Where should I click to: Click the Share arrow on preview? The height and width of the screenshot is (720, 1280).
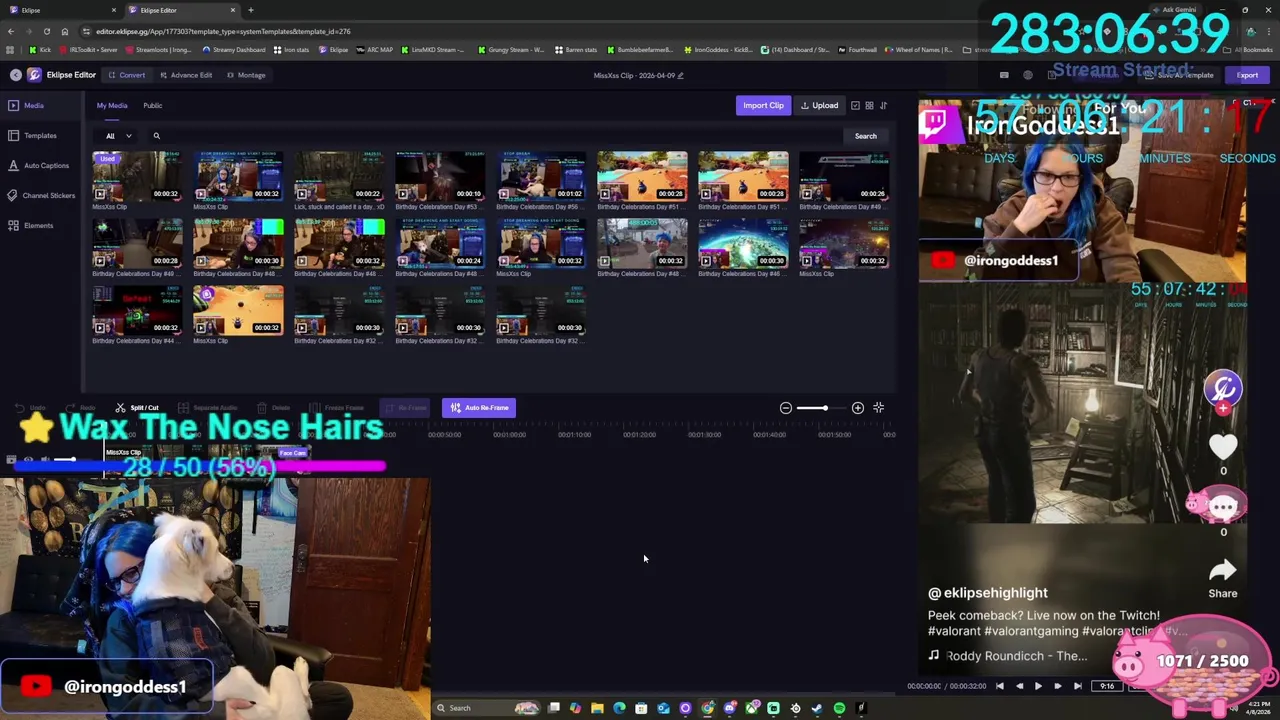1223,570
